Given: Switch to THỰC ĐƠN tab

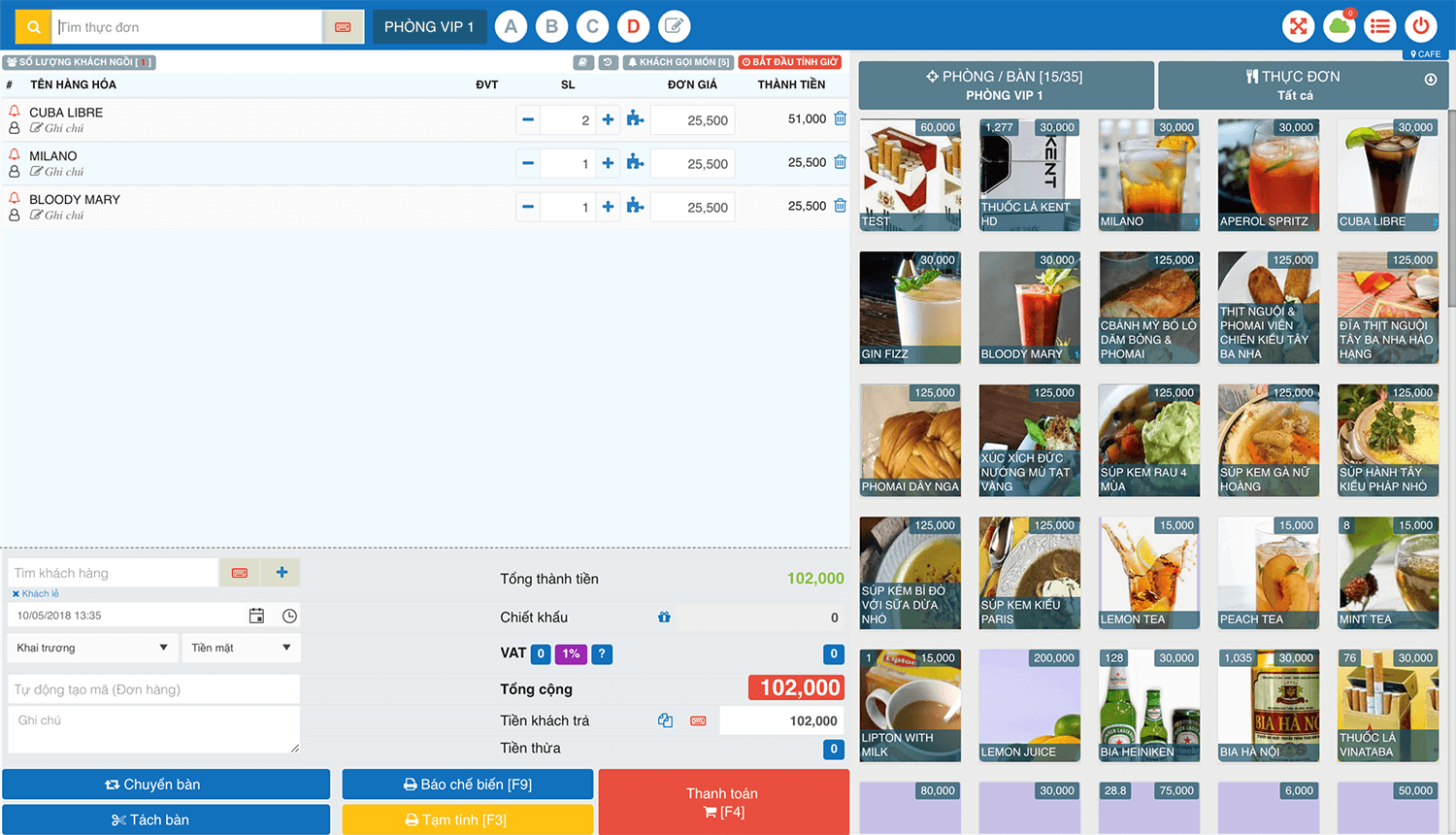Looking at the screenshot, I should [1303, 85].
